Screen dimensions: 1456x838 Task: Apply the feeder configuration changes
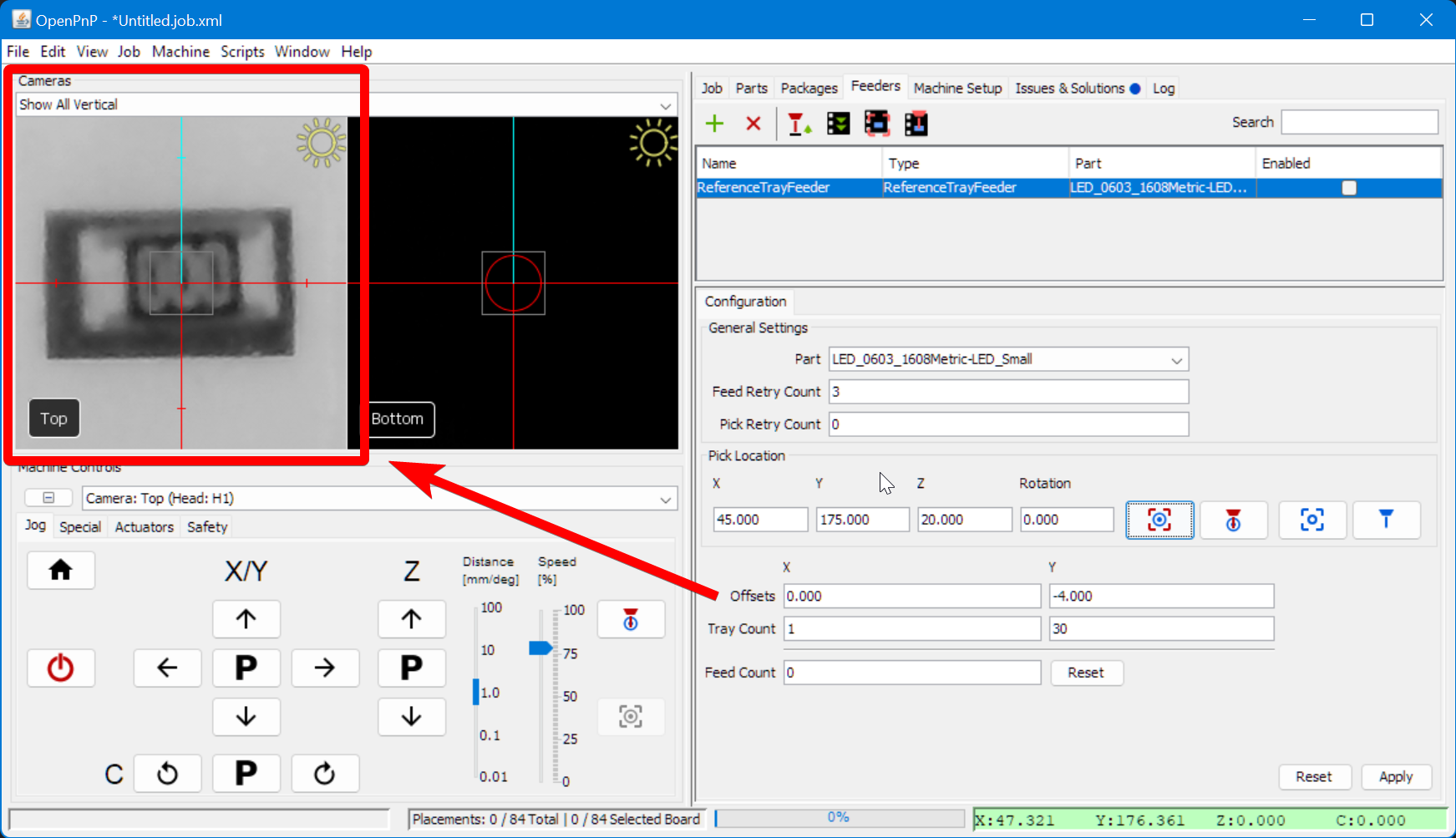tap(1396, 776)
